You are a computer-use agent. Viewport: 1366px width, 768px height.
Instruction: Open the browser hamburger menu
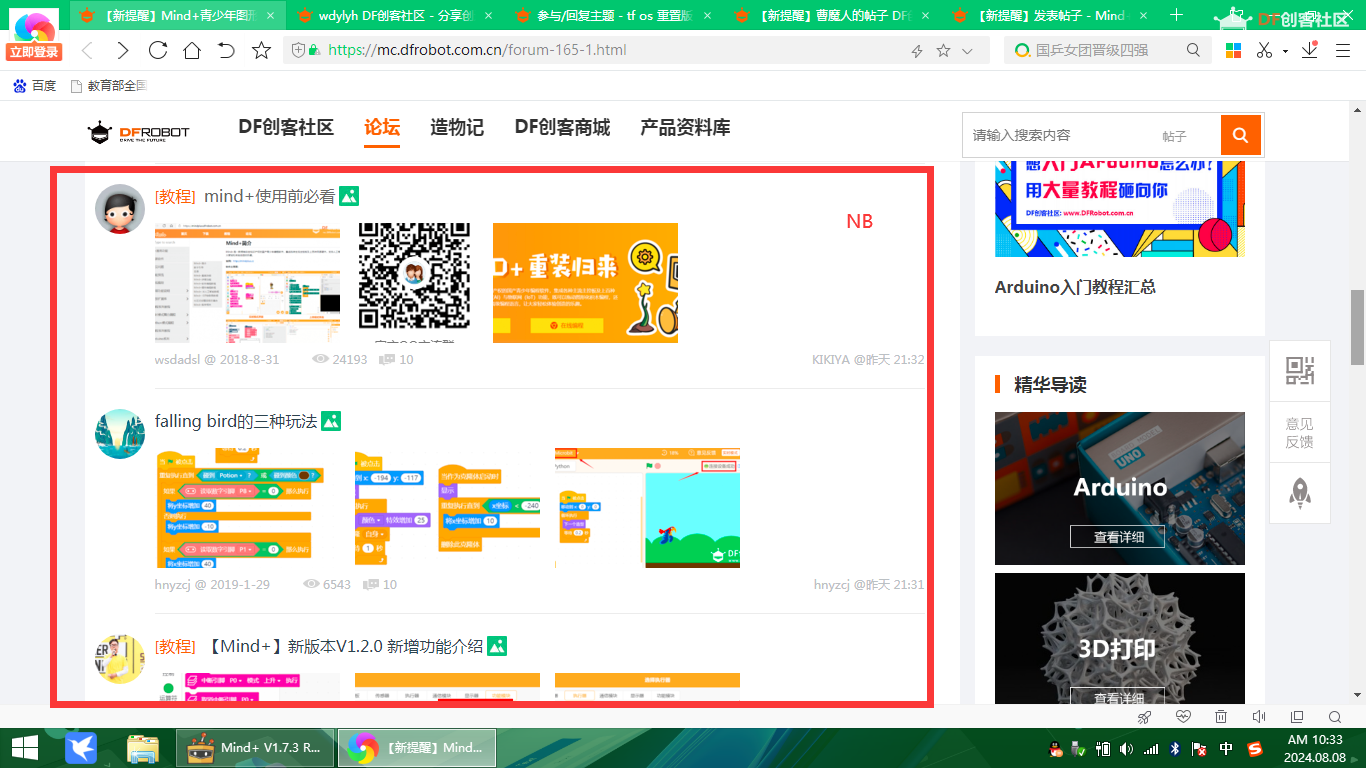[1344, 50]
